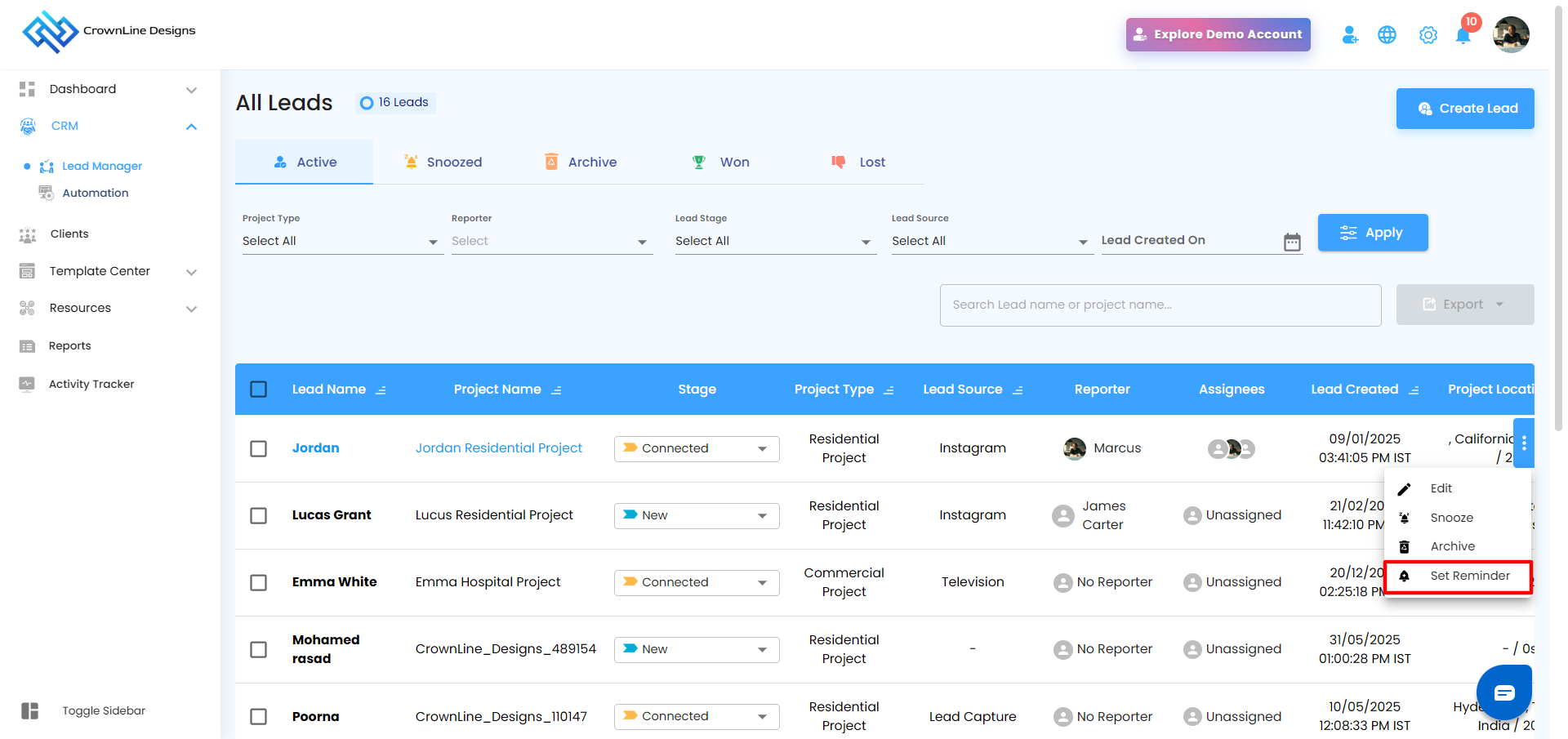Open the Project Type filter dropdown
1568x739 pixels.
(x=341, y=242)
